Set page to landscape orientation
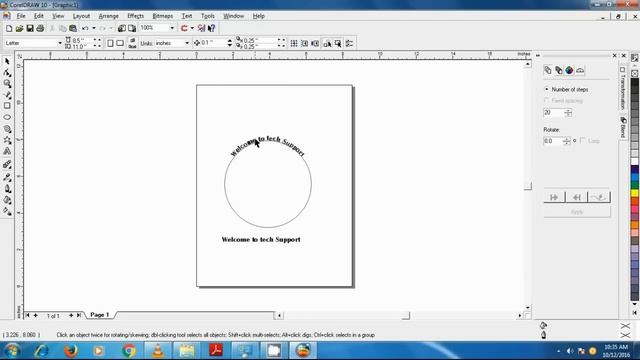This screenshot has height=360, width=640. click(x=120, y=43)
